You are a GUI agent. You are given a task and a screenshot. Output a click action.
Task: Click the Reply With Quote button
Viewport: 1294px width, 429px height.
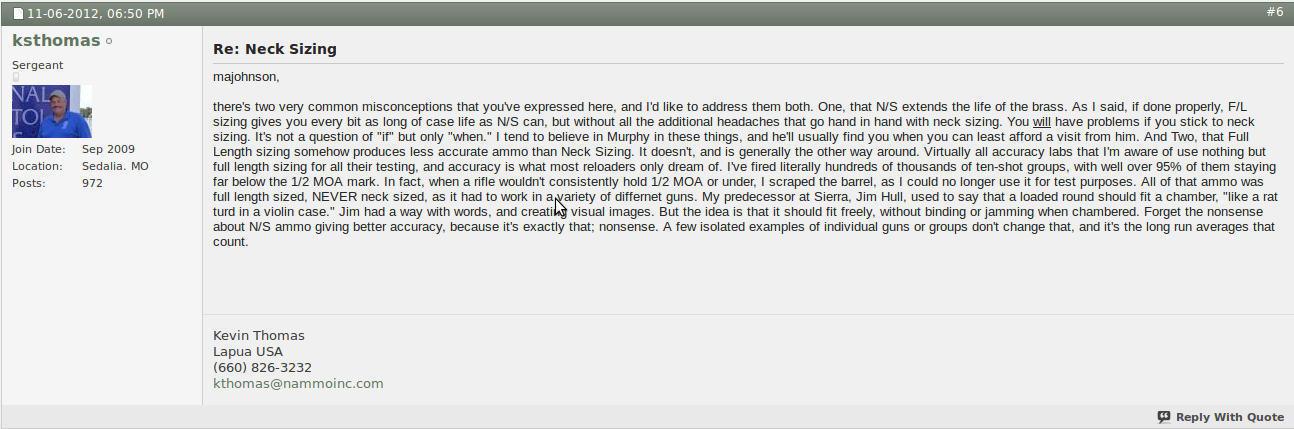(1229, 417)
